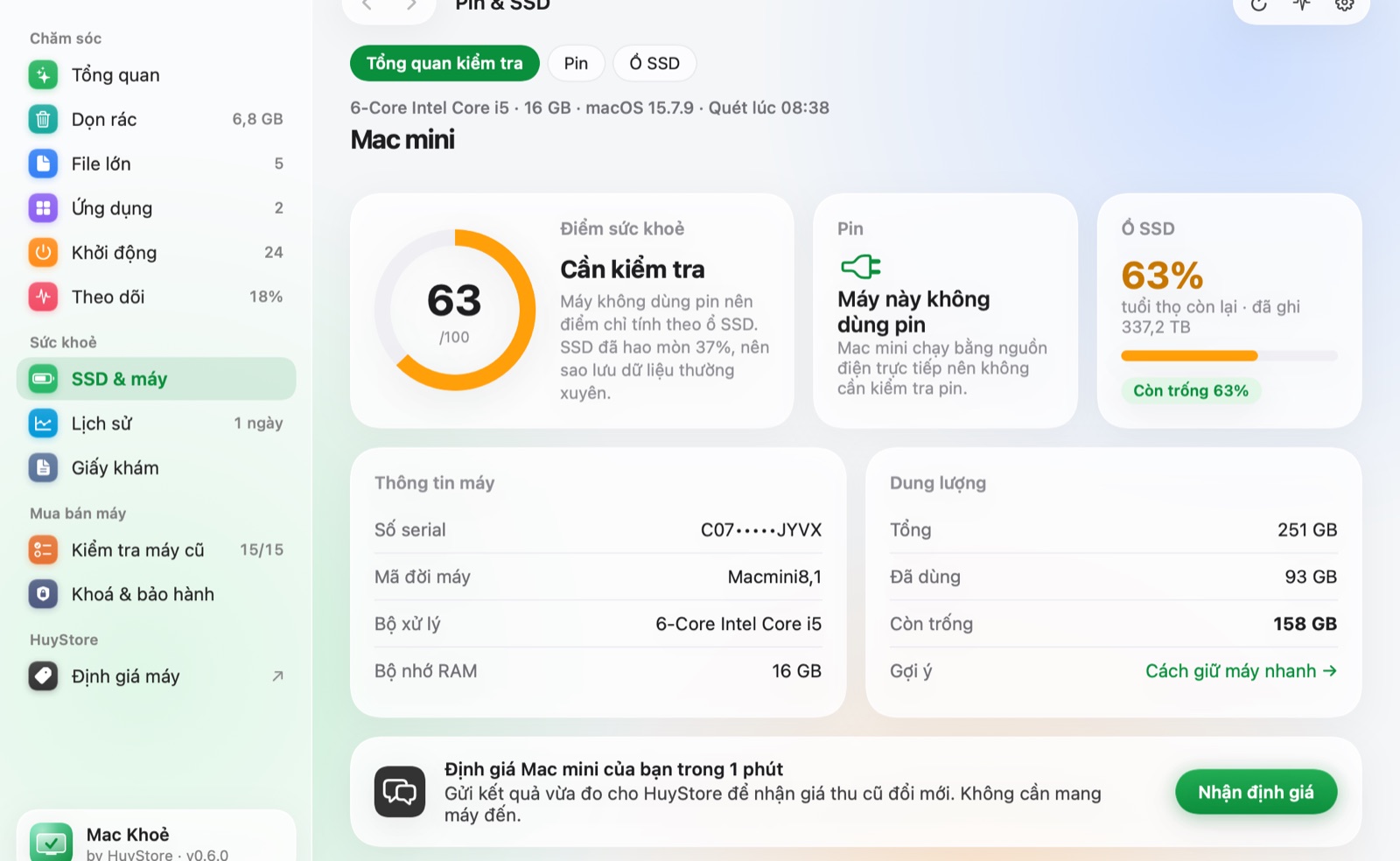
Task: Click the Cần kiểm tra heading
Action: click(x=633, y=269)
